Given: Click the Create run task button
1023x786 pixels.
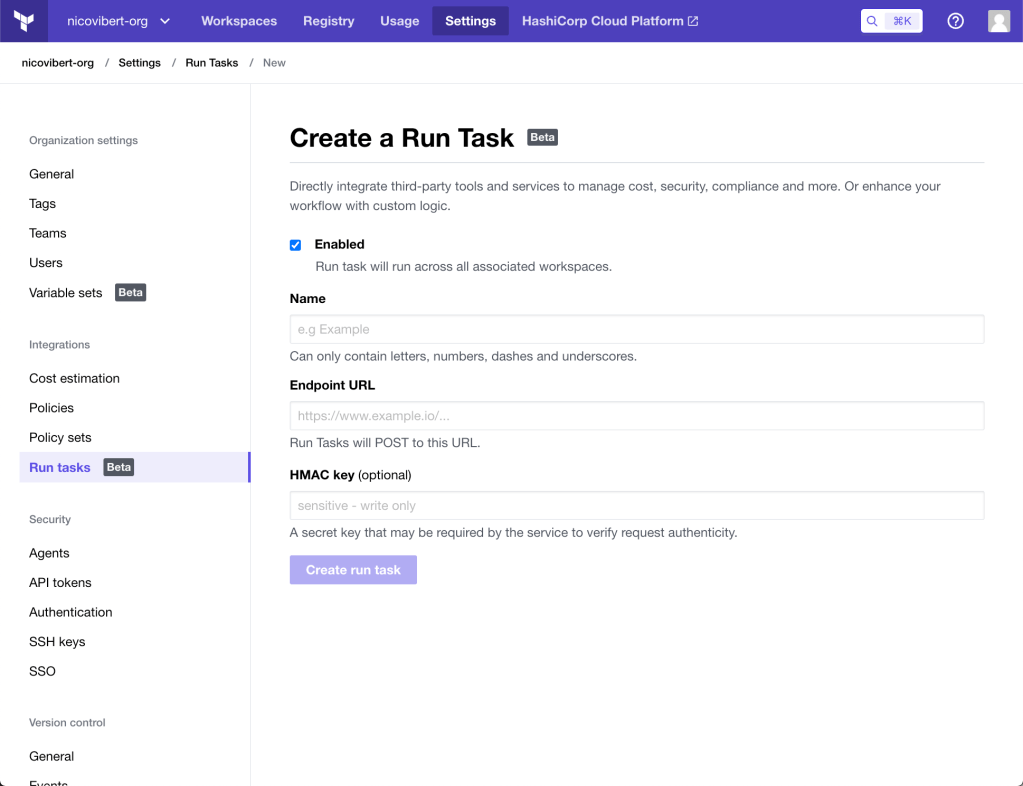Looking at the screenshot, I should 353,570.
